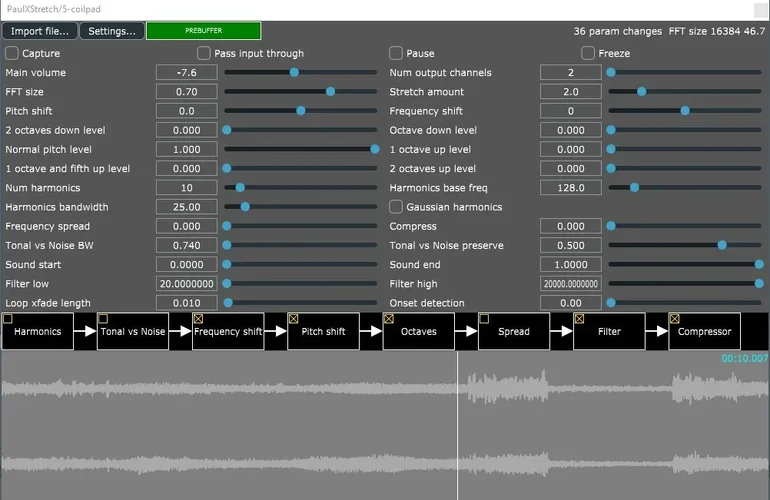Click the Stretch amount value field
The width and height of the screenshot is (770, 500).
pos(570,92)
